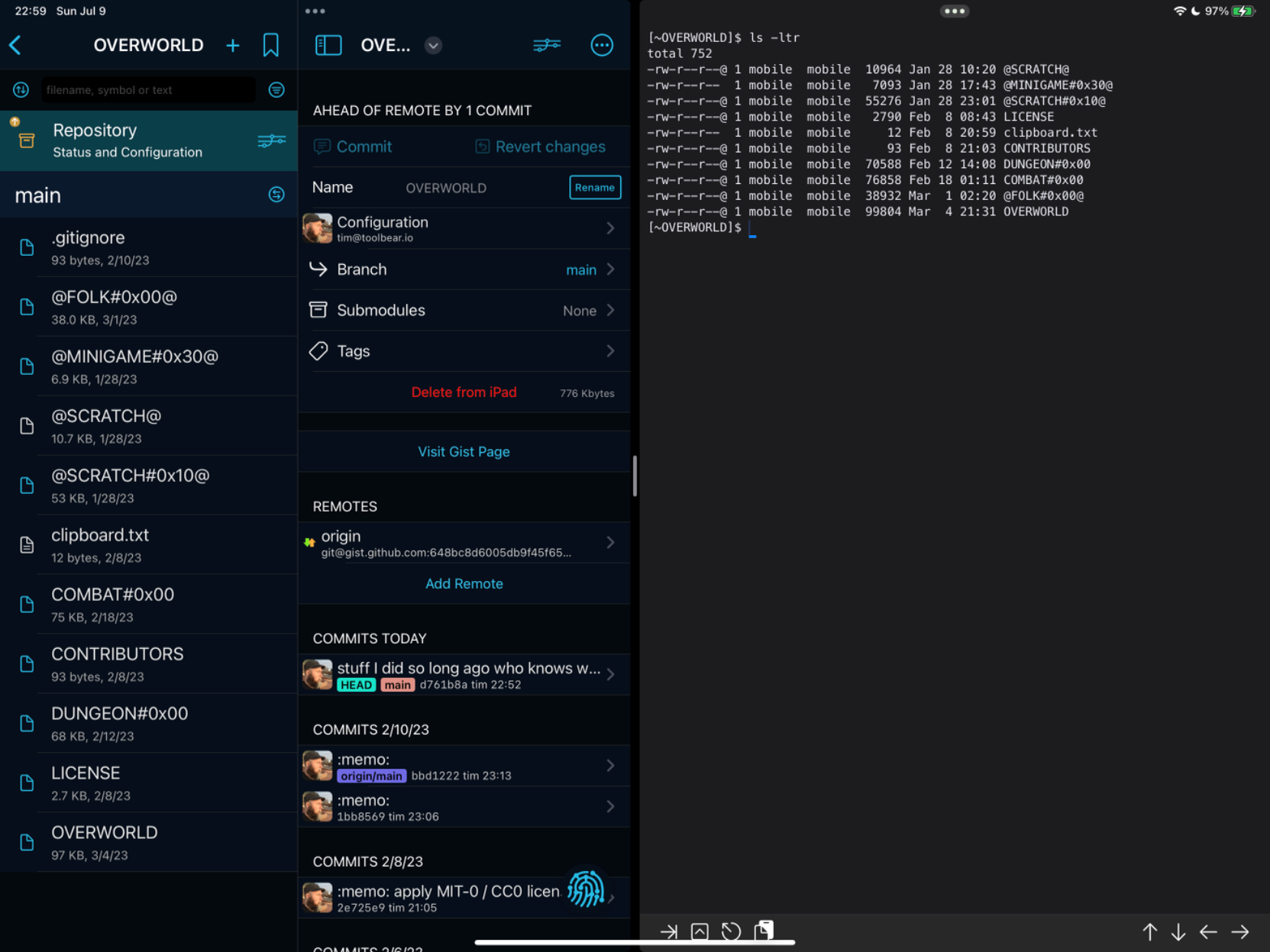The image size is (1270, 952).
Task: Open the OVERWORLD file in the list
Action: (x=149, y=843)
